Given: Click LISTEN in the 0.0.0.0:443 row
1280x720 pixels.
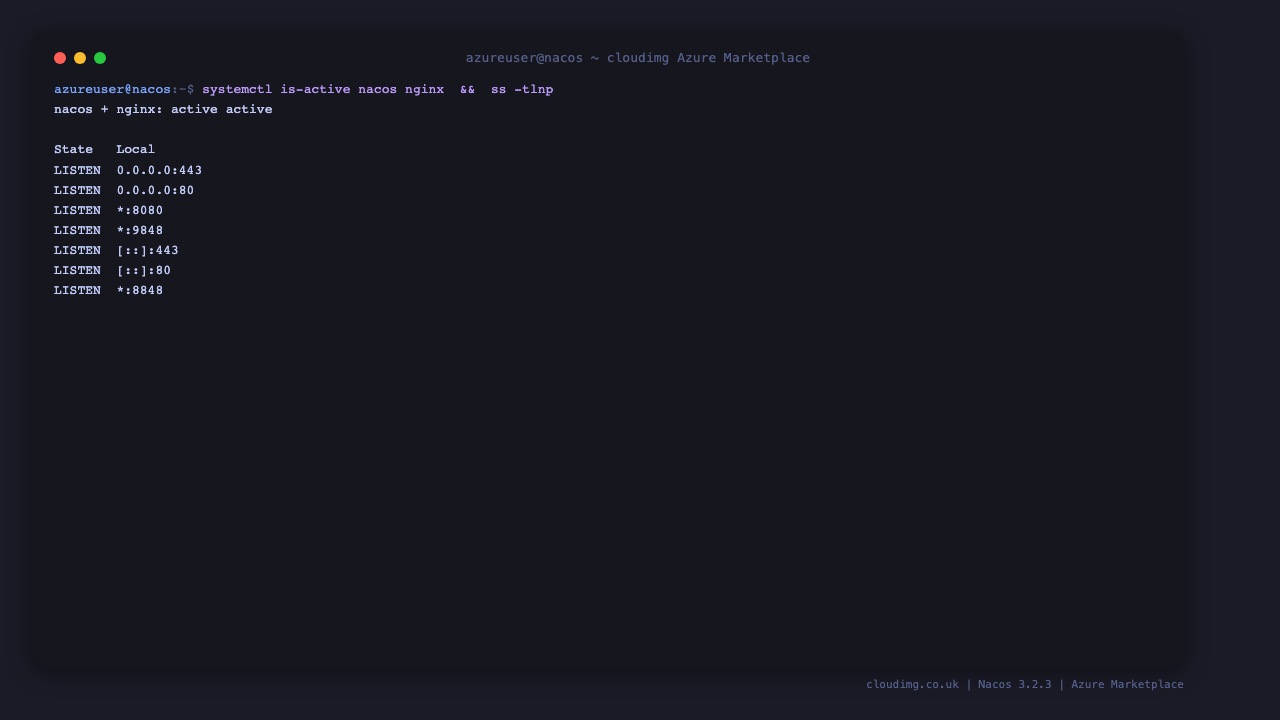Looking at the screenshot, I should click(x=77, y=171).
